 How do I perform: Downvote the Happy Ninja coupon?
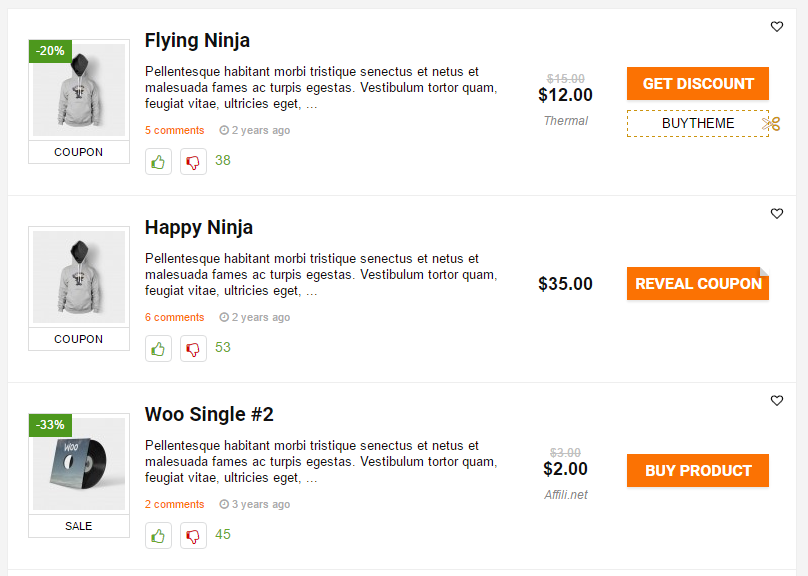point(193,349)
